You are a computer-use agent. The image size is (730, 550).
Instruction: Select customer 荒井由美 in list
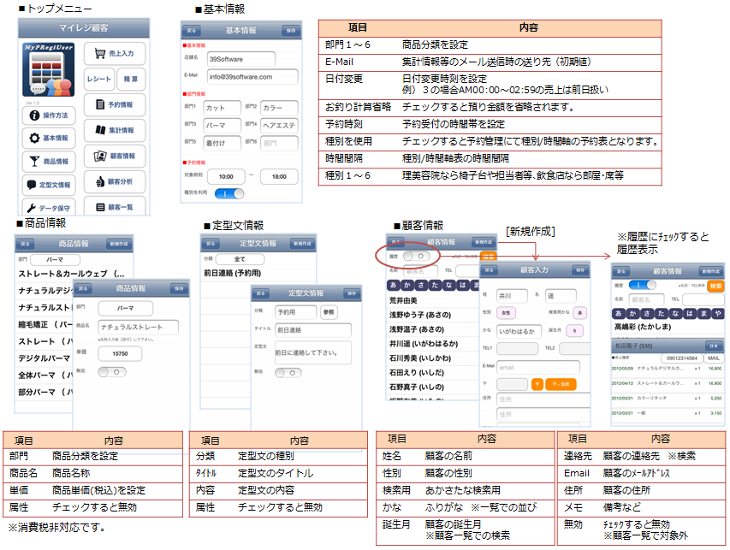(x=433, y=300)
